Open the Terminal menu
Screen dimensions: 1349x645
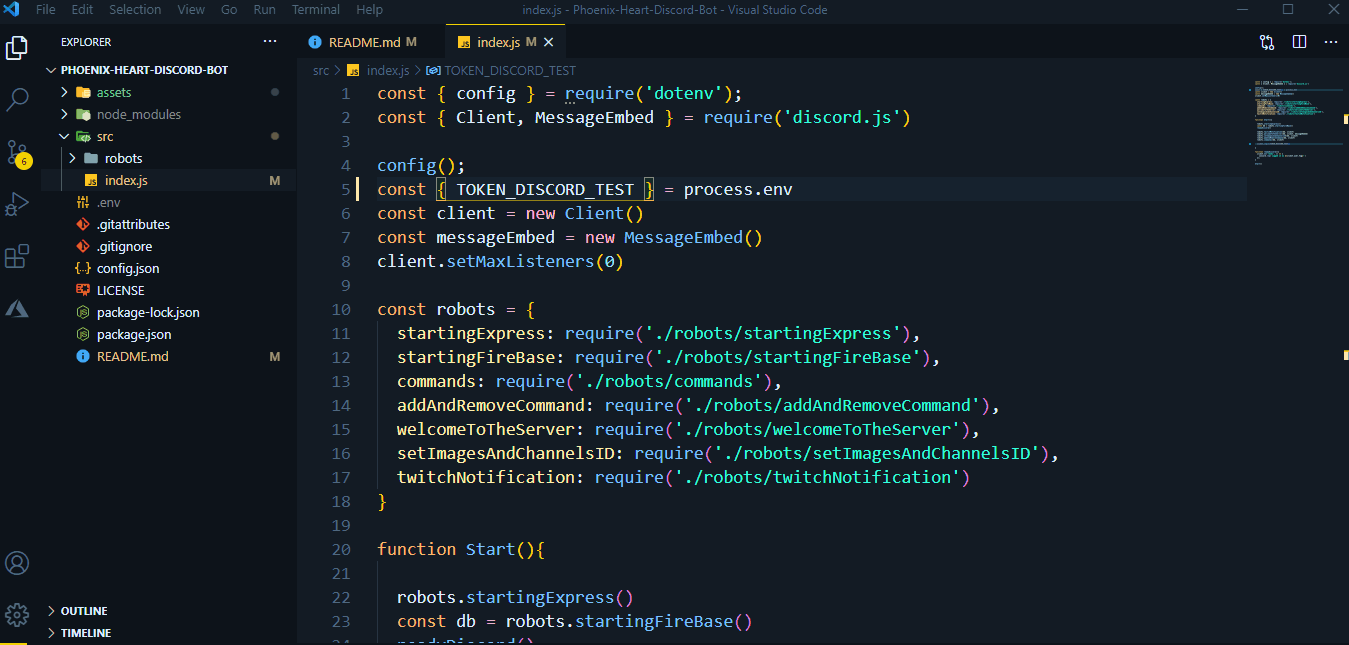(x=316, y=9)
